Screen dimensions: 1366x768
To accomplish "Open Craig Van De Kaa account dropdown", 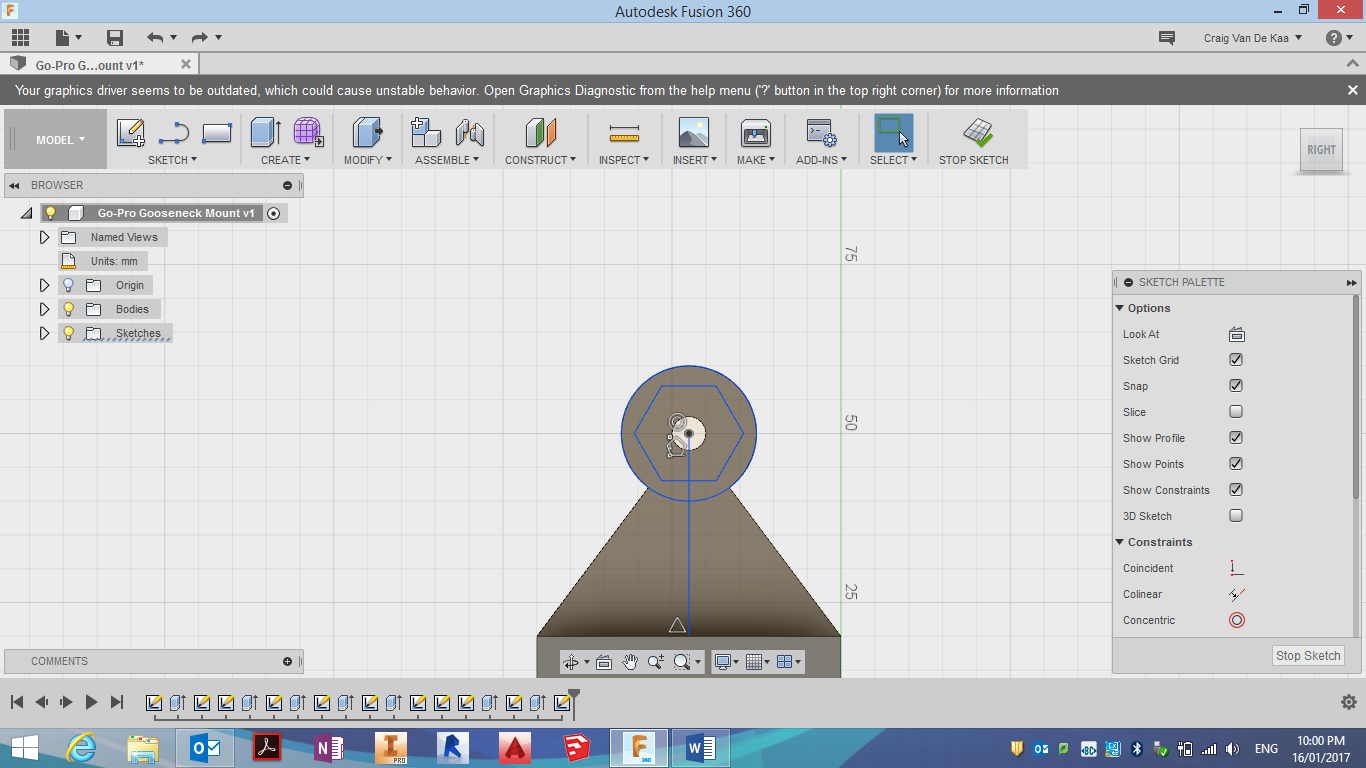I will [x=1253, y=38].
